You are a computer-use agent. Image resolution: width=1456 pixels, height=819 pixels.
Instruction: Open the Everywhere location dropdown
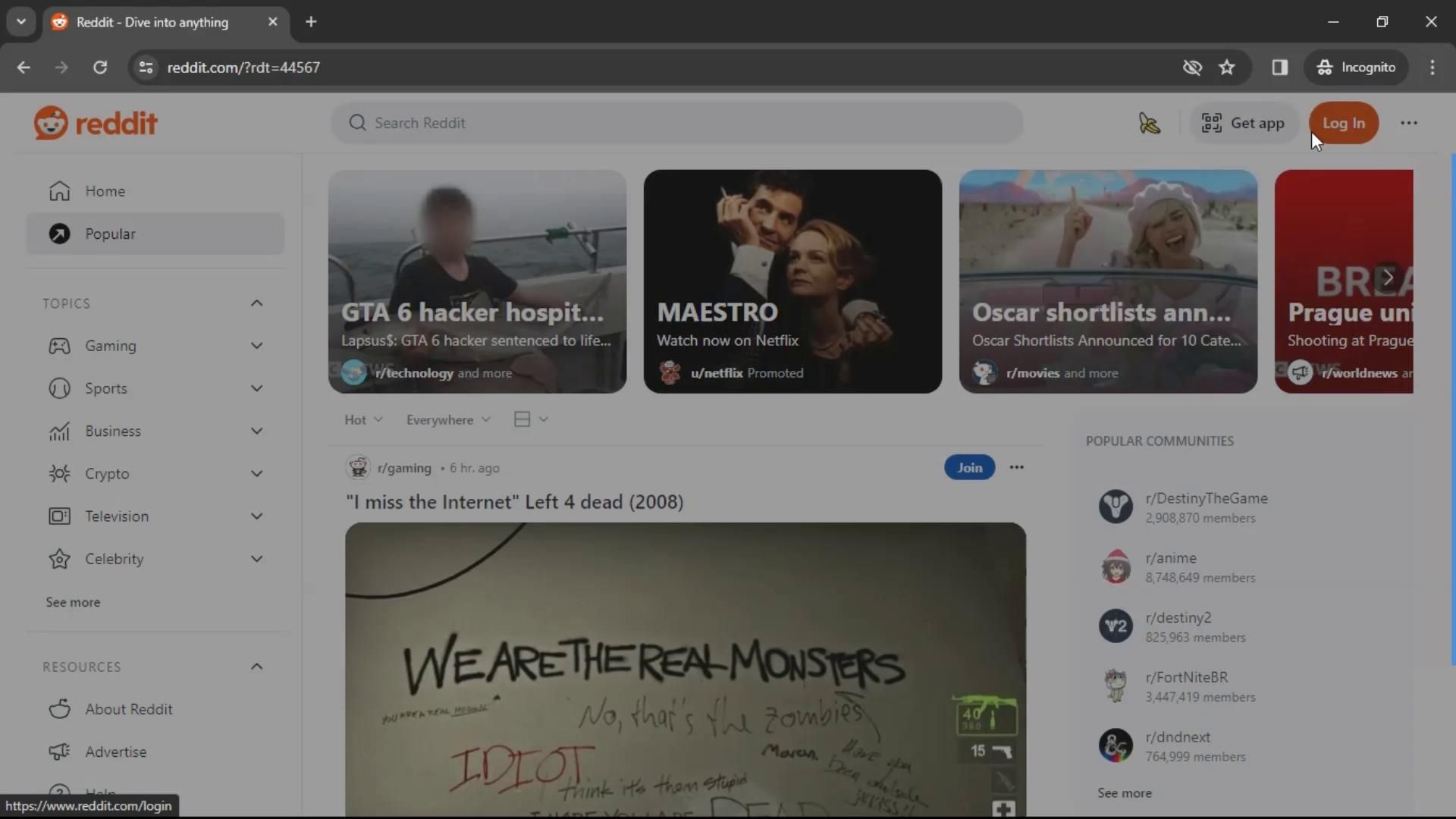pos(447,419)
